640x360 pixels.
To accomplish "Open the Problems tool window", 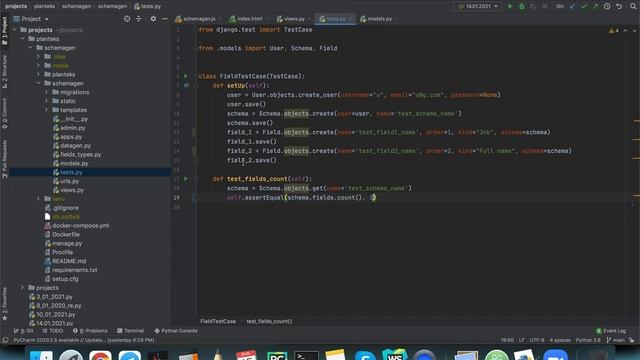I will (x=90, y=331).
